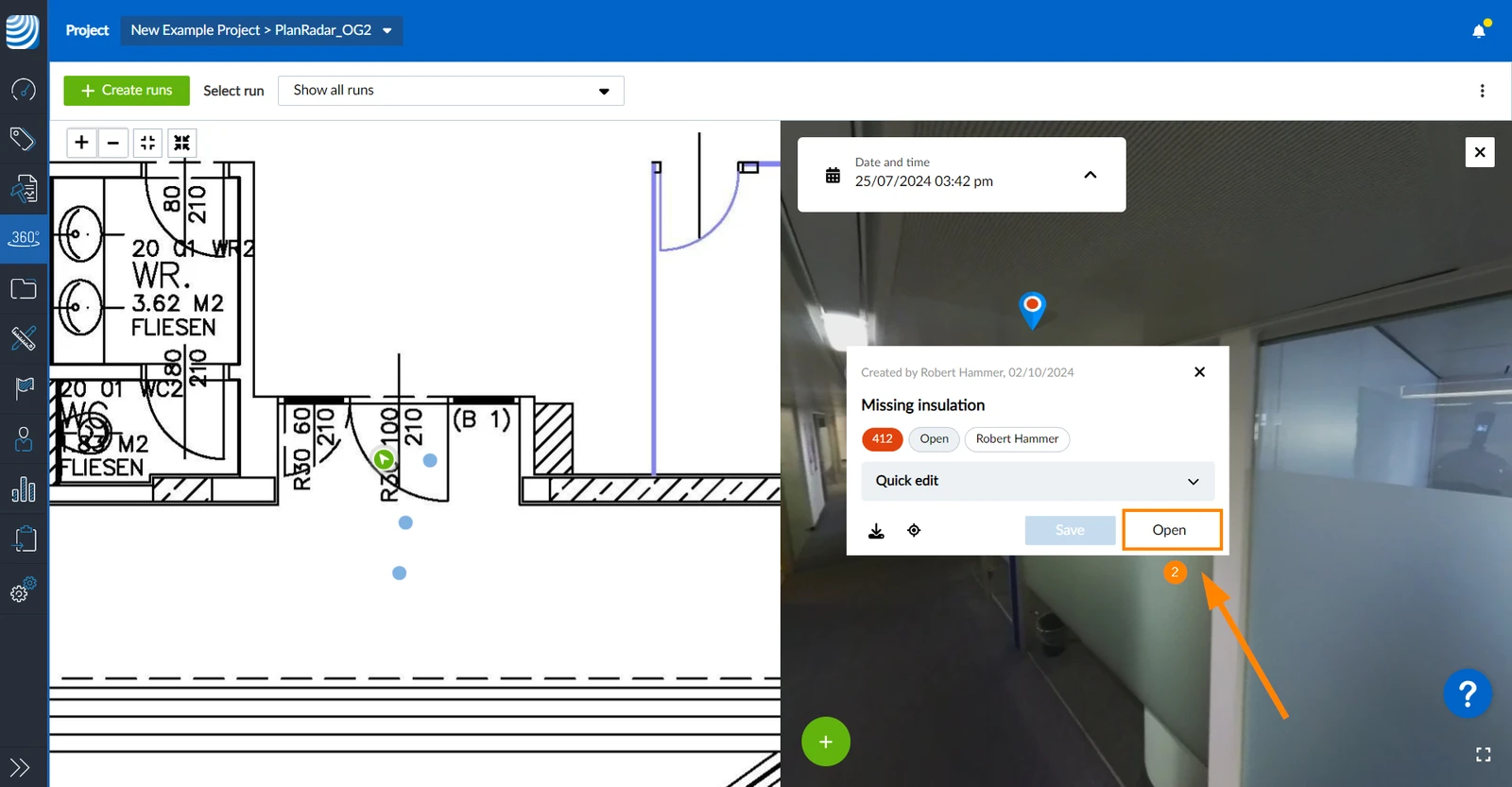Expand the Quick edit section
This screenshot has height=787, width=1512.
point(1038,481)
